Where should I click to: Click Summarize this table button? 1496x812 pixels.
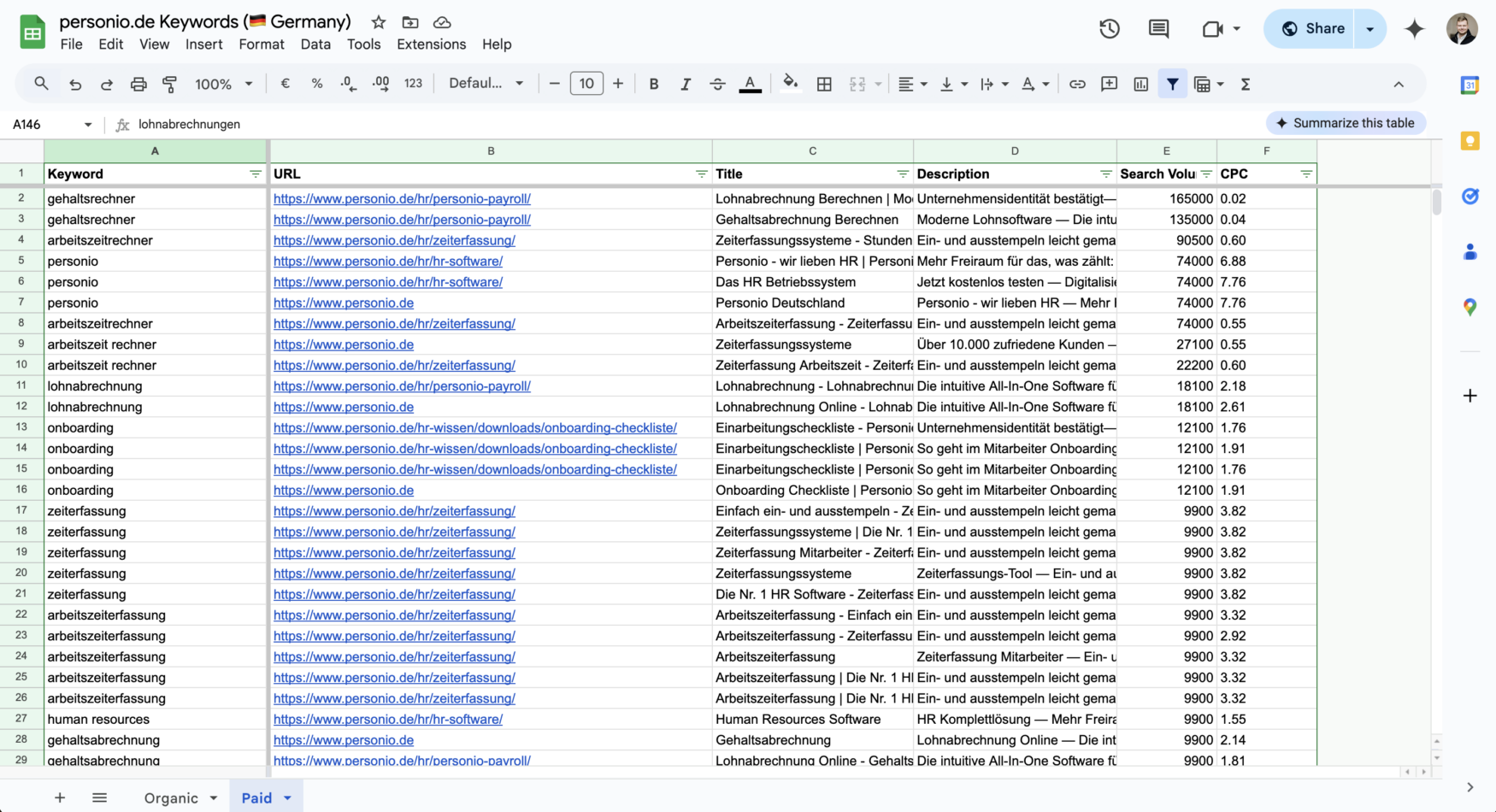(1346, 123)
